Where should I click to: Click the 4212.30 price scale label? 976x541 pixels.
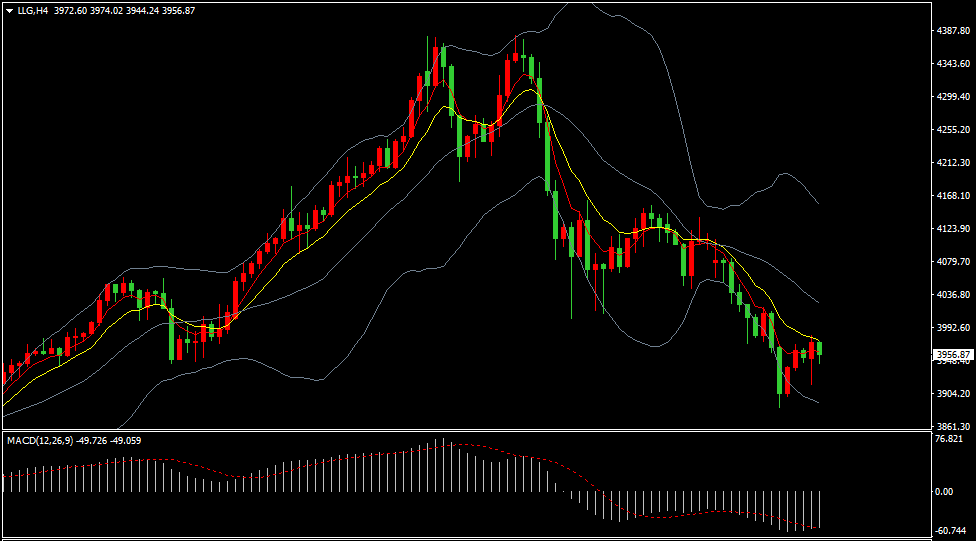point(952,163)
